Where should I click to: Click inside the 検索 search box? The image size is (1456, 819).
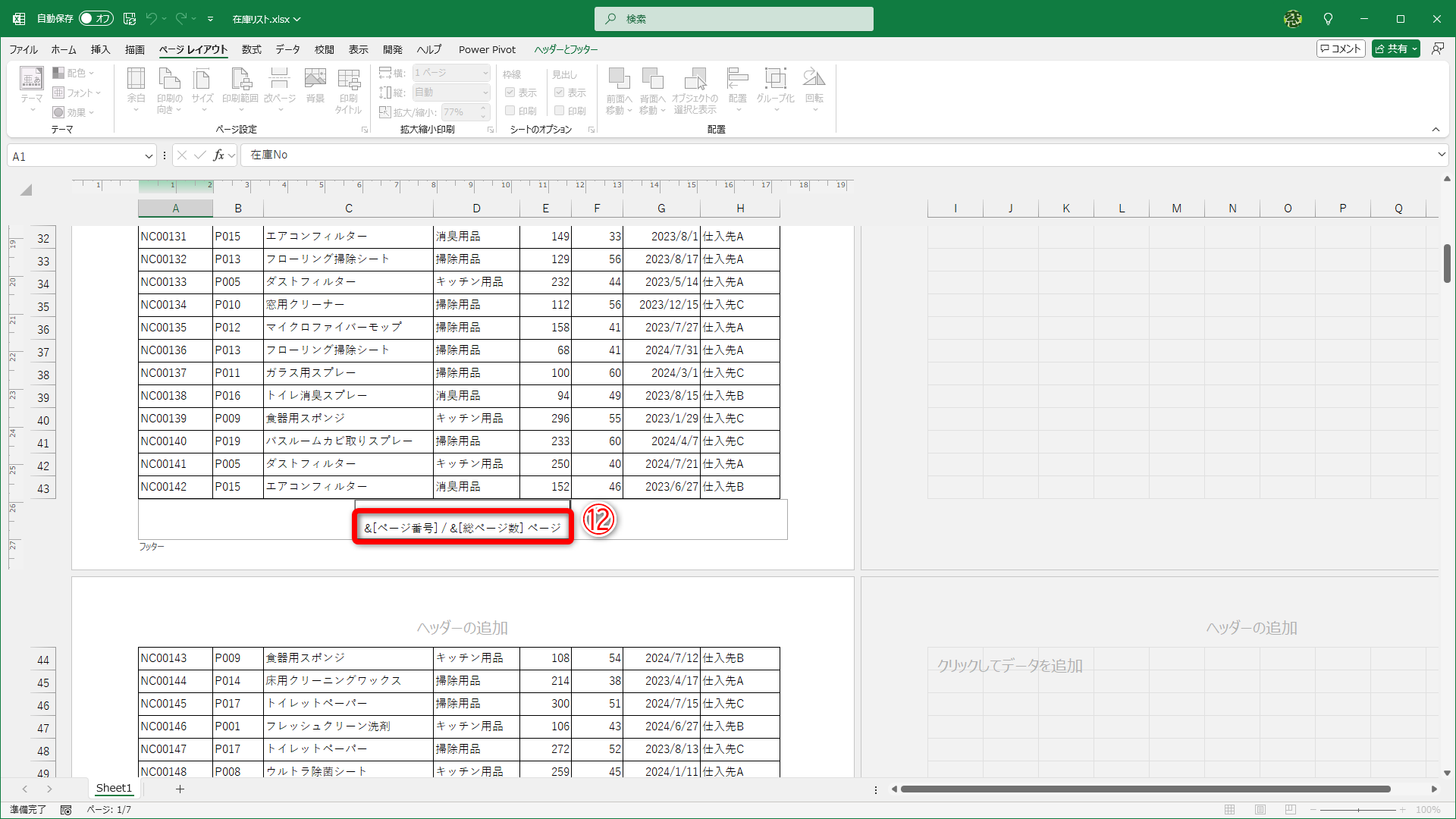[733, 18]
